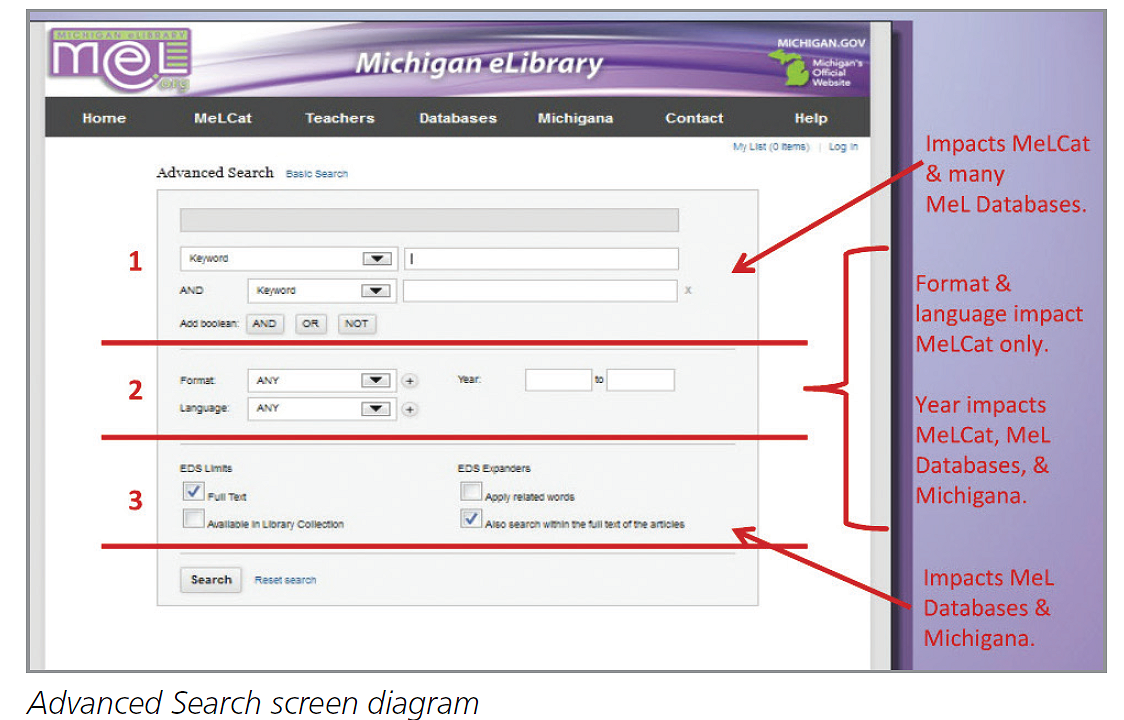Open the Contact menu item
The width and height of the screenshot is (1124, 720).
(x=694, y=118)
